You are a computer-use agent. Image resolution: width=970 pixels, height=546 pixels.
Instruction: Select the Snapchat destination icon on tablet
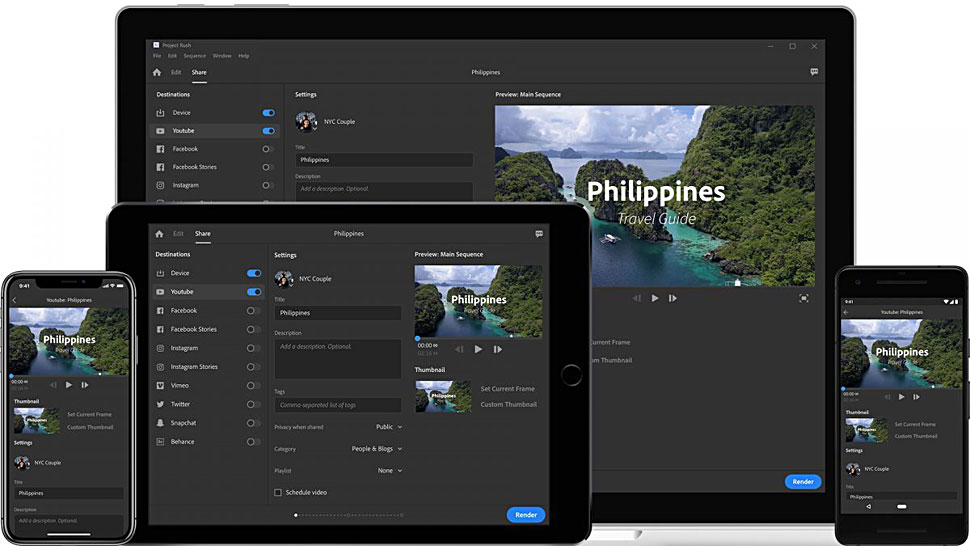click(x=160, y=423)
